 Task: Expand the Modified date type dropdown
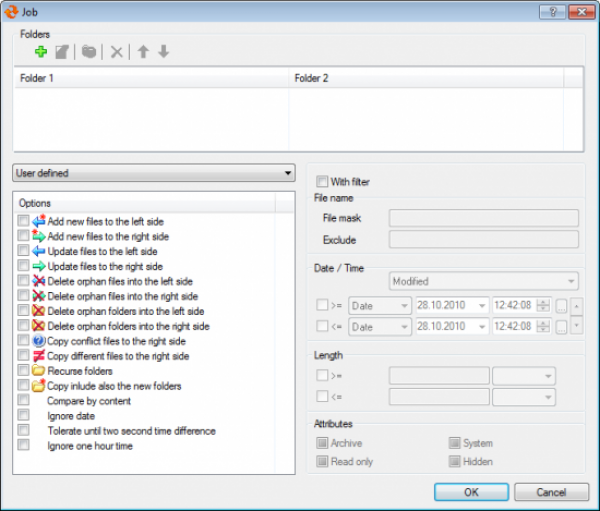[484, 282]
